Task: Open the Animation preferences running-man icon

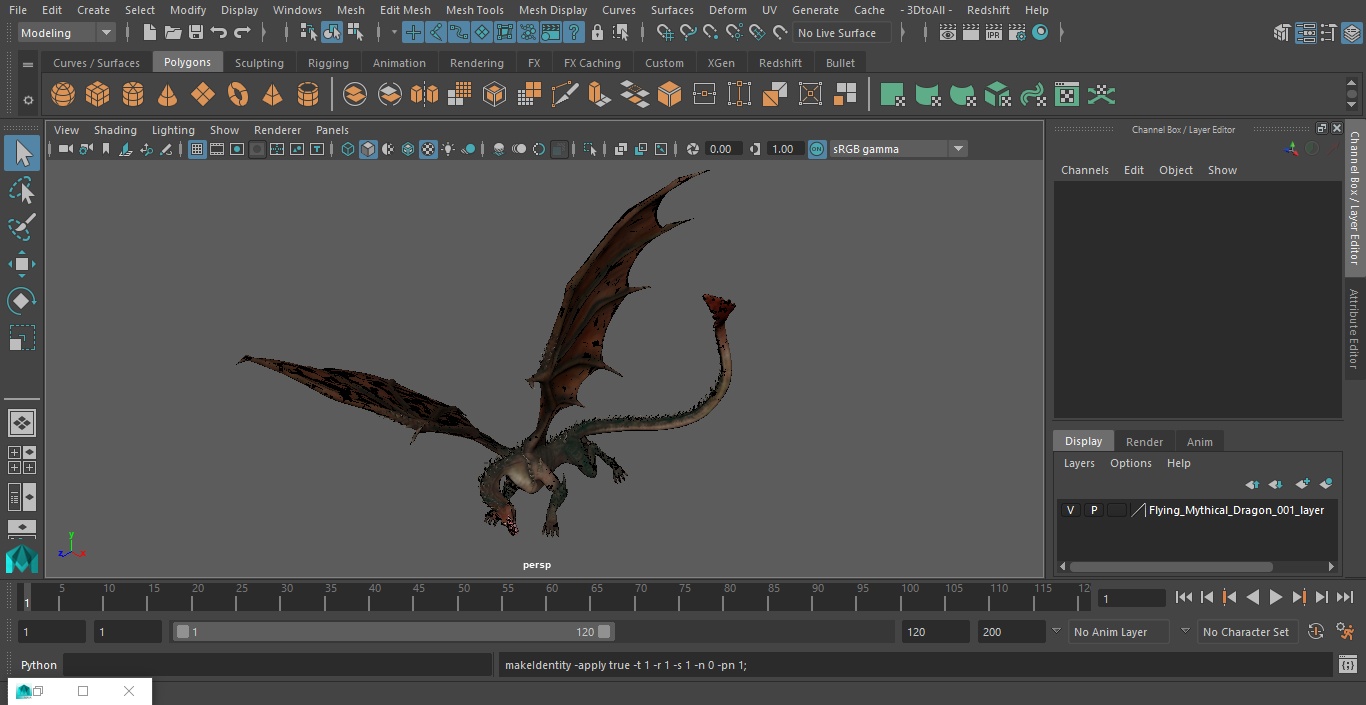Action: coord(1346,632)
